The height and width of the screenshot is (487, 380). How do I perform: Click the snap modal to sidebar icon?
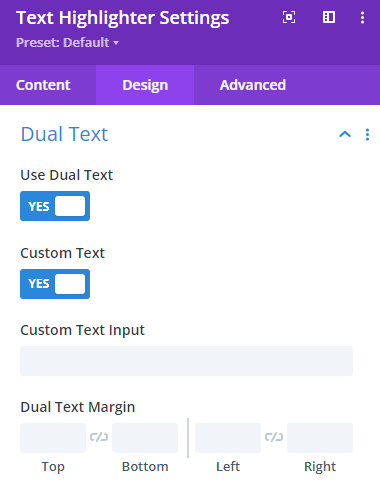[329, 17]
